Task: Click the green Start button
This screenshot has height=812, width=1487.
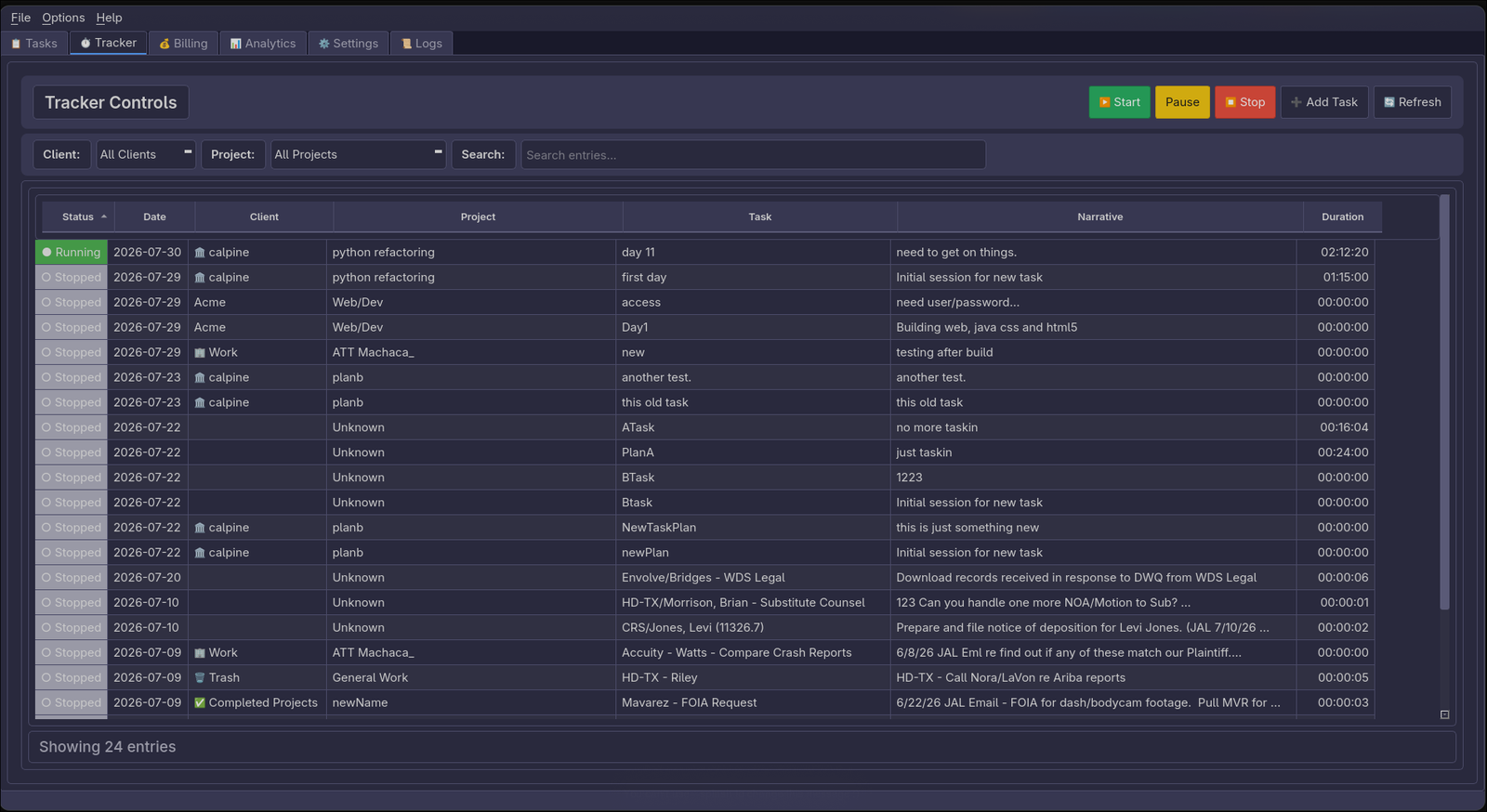Action: point(1119,102)
